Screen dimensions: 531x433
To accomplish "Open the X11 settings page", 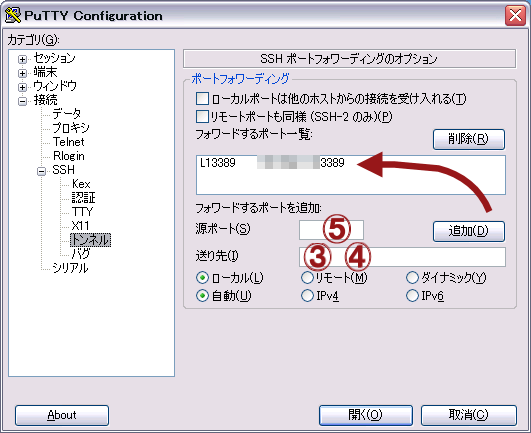I will (x=81, y=226).
